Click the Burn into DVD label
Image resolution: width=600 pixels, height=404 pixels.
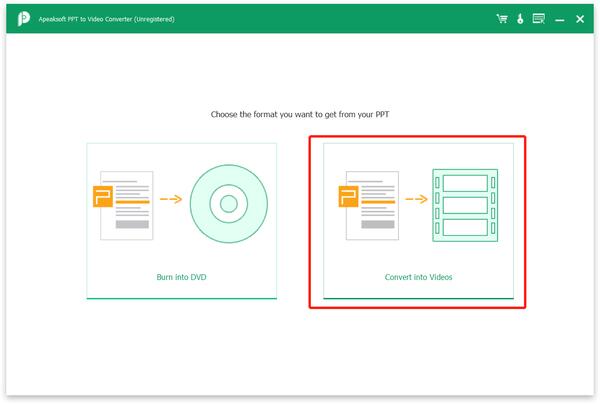(181, 277)
